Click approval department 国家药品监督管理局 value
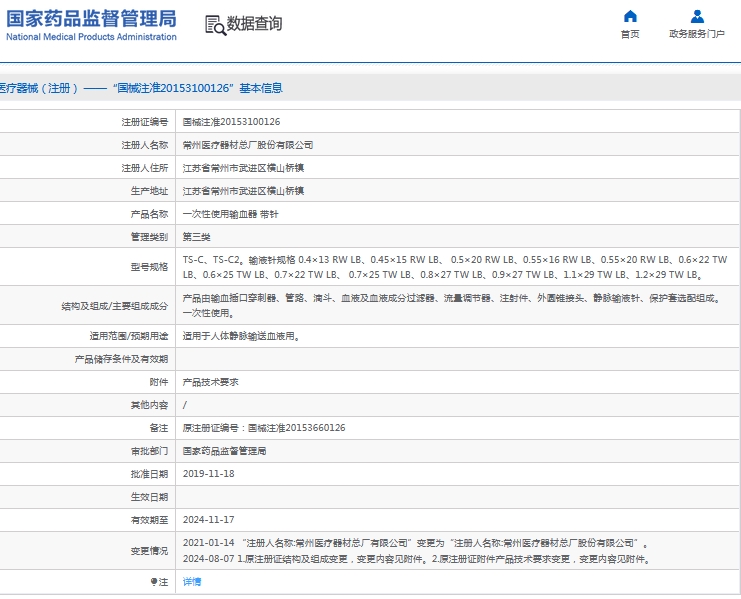 click(224, 451)
